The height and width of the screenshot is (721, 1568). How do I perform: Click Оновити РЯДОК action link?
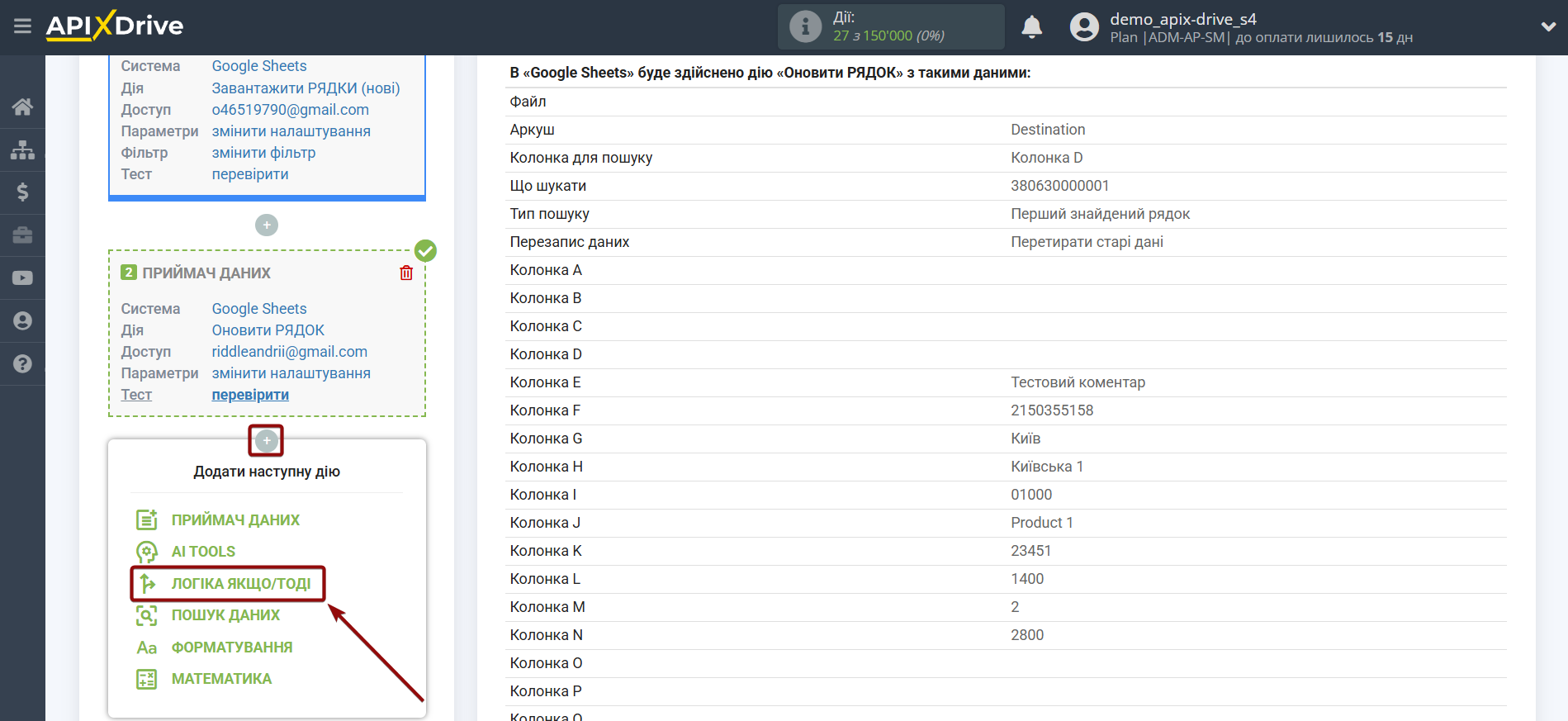(268, 330)
